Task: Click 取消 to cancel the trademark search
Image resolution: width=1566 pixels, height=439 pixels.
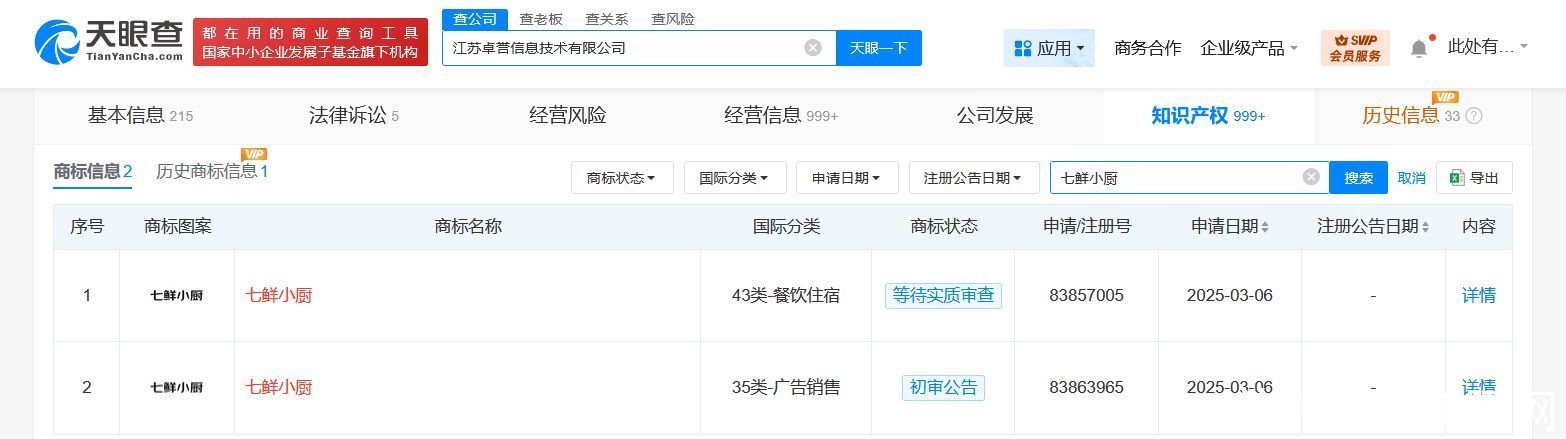Action: click(x=1411, y=178)
